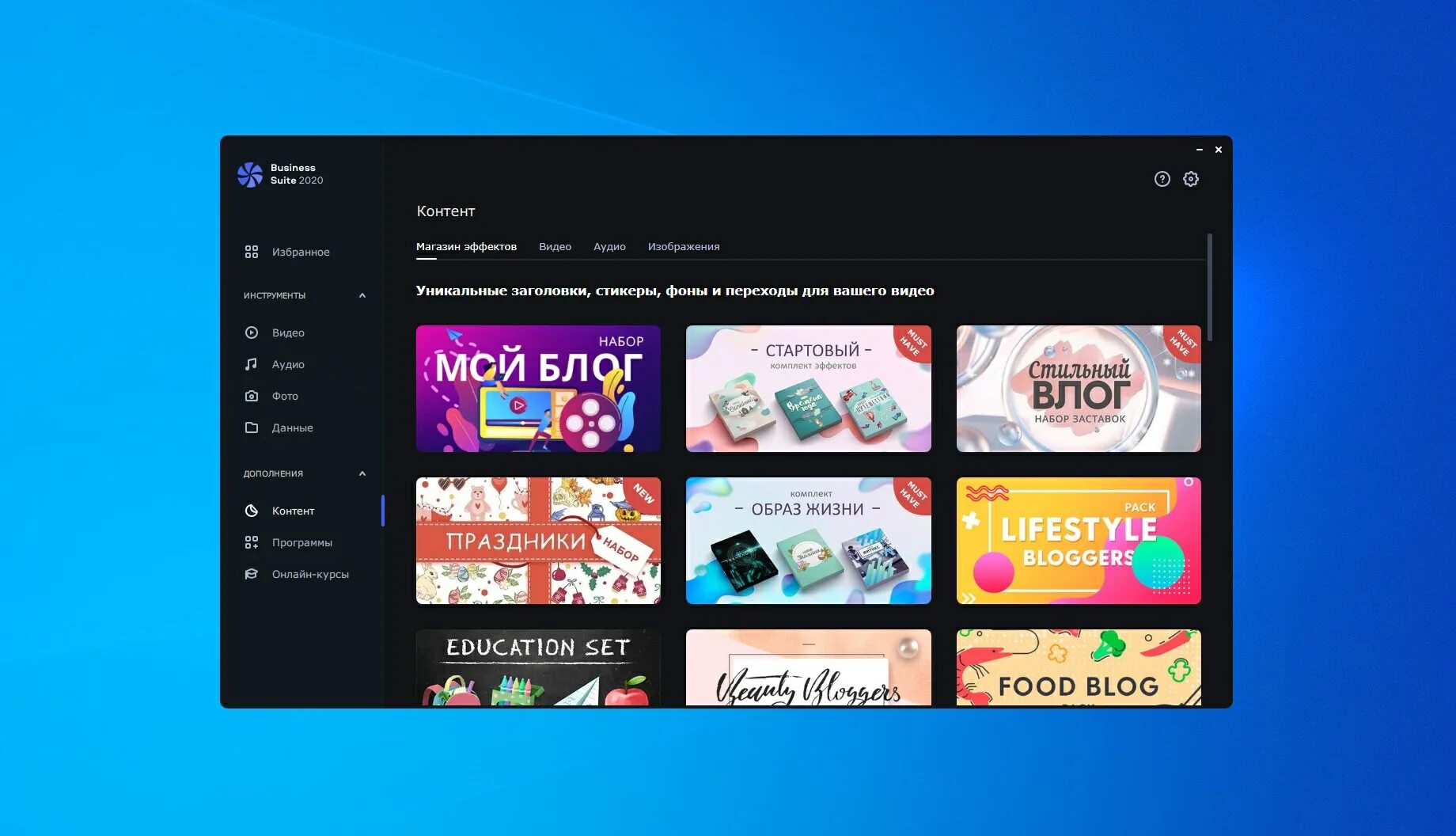Click the Онлайн-курсы graduation cap icon
Image resolution: width=1456 pixels, height=836 pixels.
252,574
